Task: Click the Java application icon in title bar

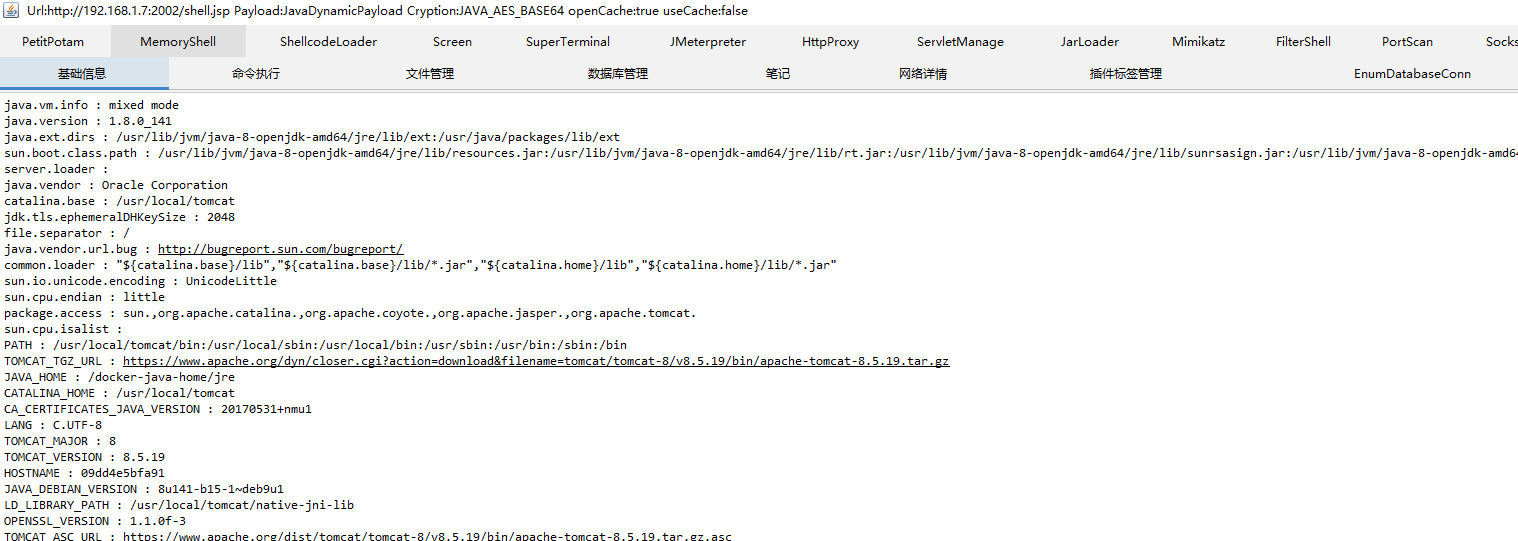Action: tap(12, 11)
